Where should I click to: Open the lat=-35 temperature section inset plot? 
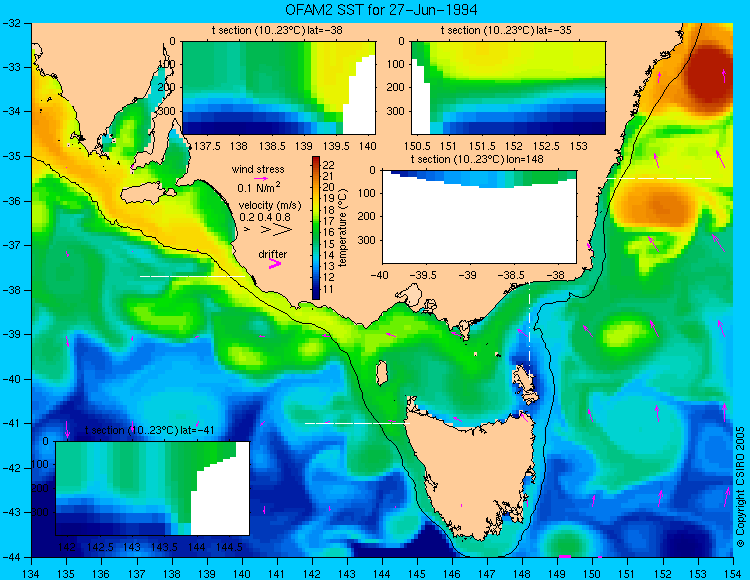(508, 88)
